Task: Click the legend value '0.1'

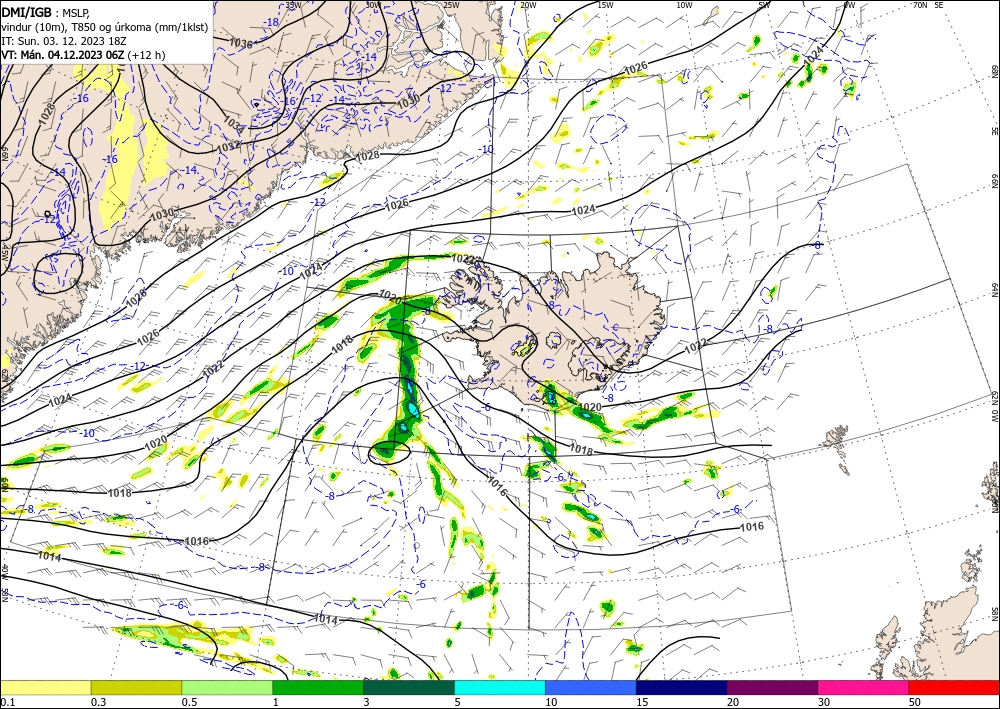Action: (x=7, y=702)
